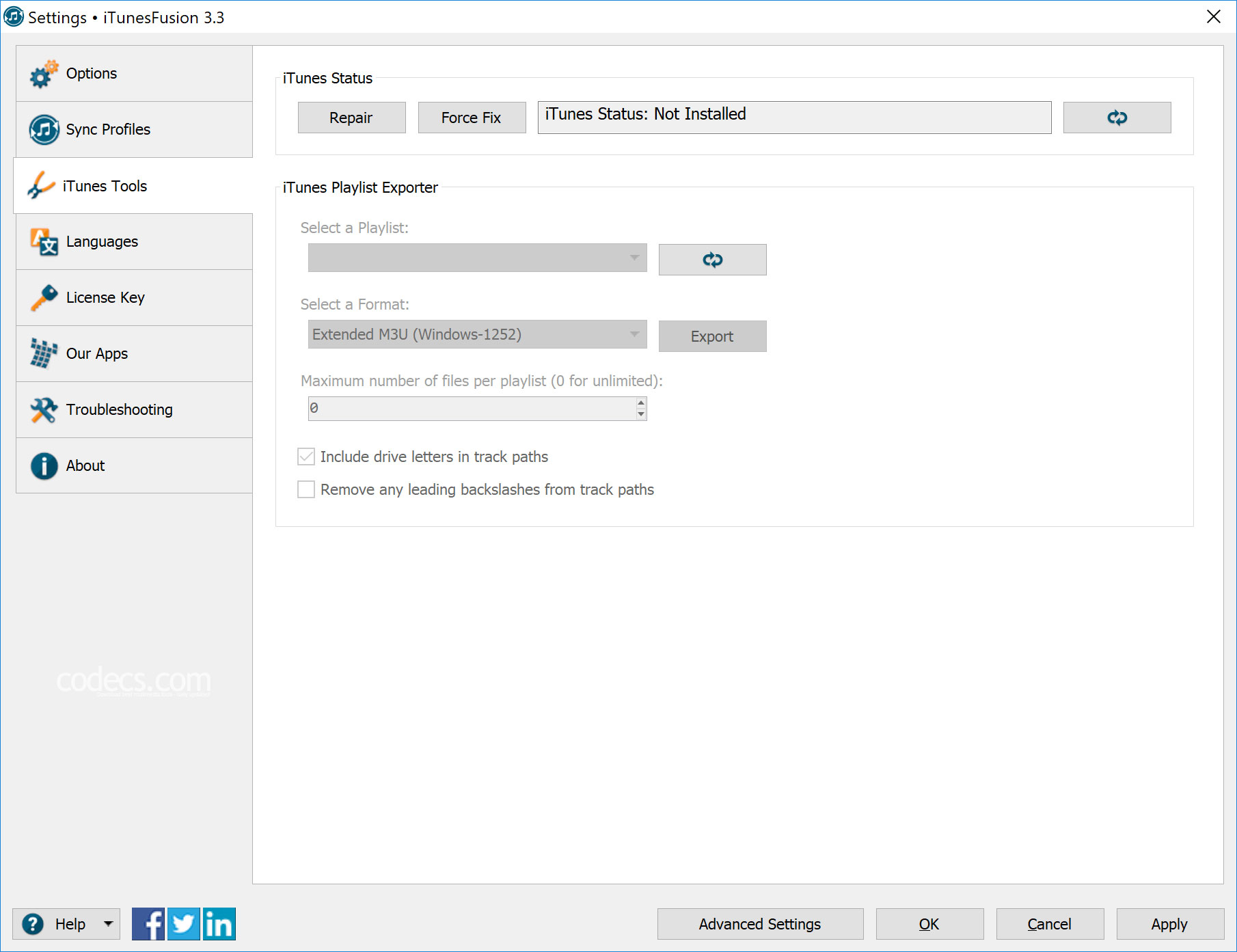Image resolution: width=1237 pixels, height=952 pixels.
Task: Click the Troubleshooting wrench and hammer icon
Action: (44, 409)
